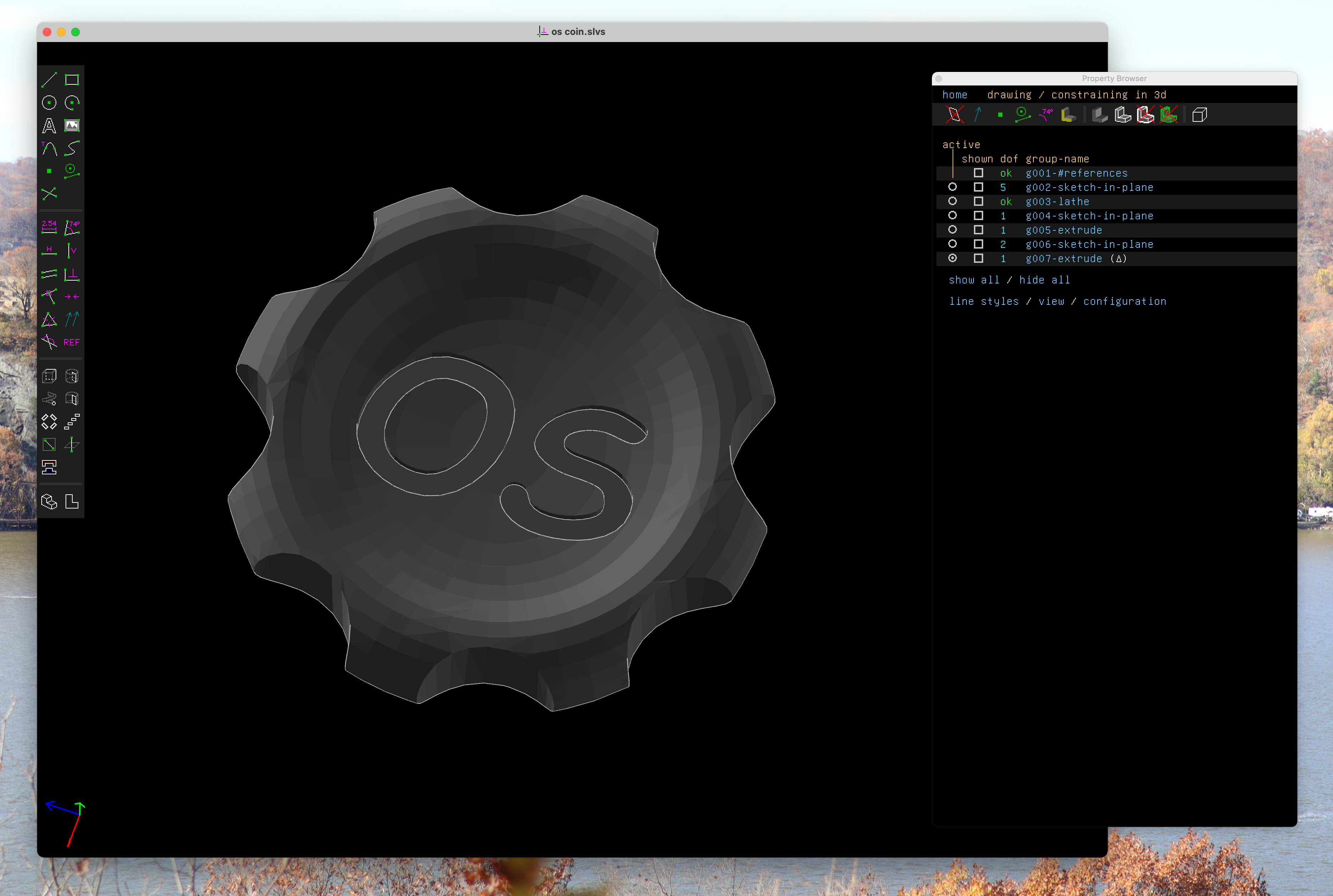Image resolution: width=1333 pixels, height=896 pixels.
Task: Open the 'configuration' link
Action: pos(1124,301)
